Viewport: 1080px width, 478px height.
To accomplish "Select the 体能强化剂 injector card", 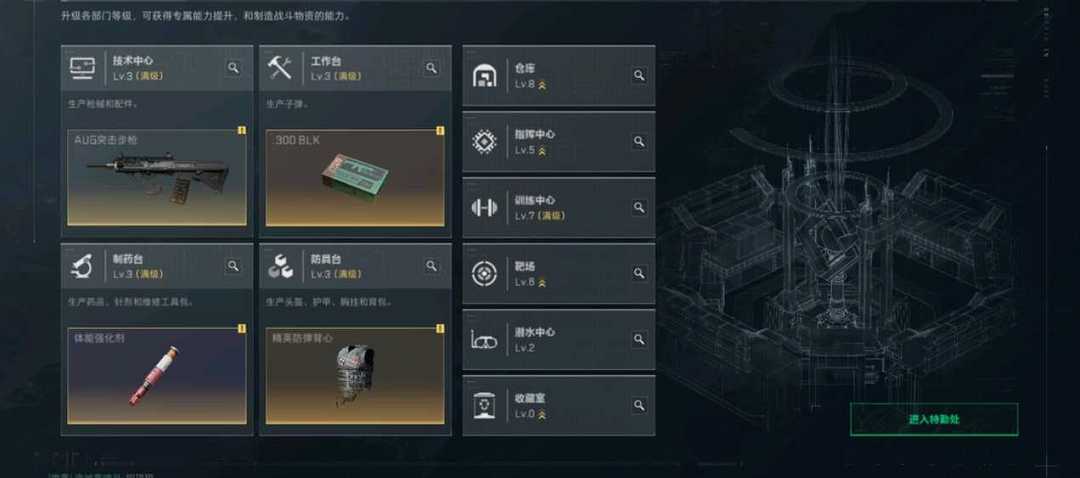I will pos(157,375).
